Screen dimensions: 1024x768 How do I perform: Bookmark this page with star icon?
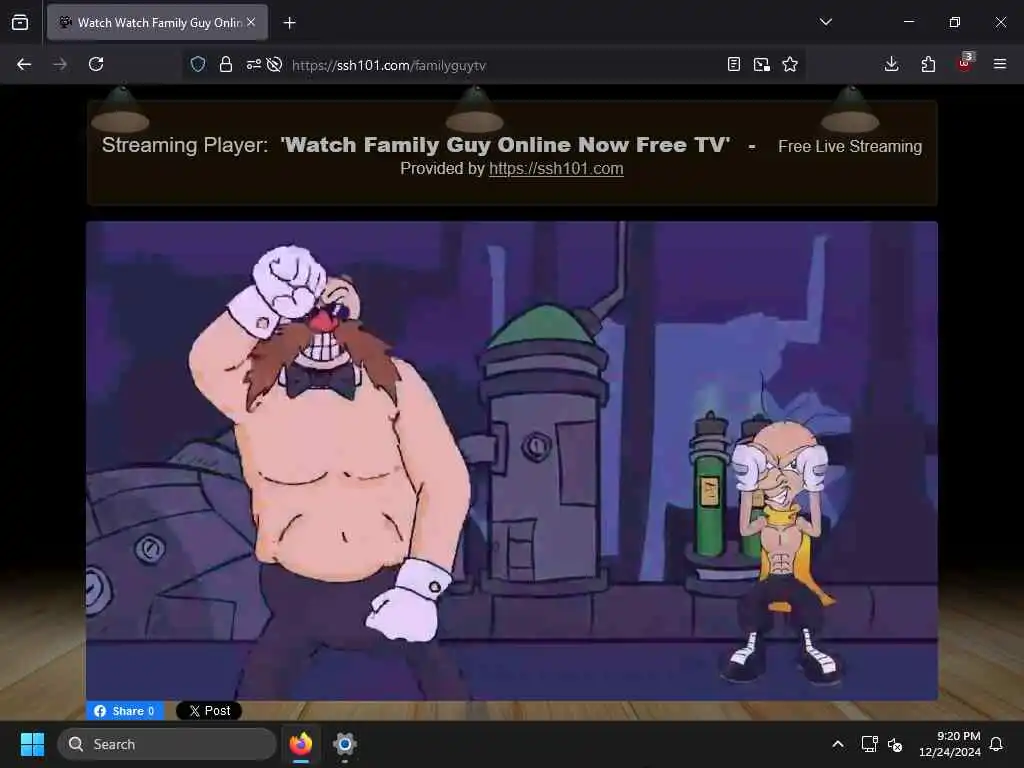tap(790, 64)
